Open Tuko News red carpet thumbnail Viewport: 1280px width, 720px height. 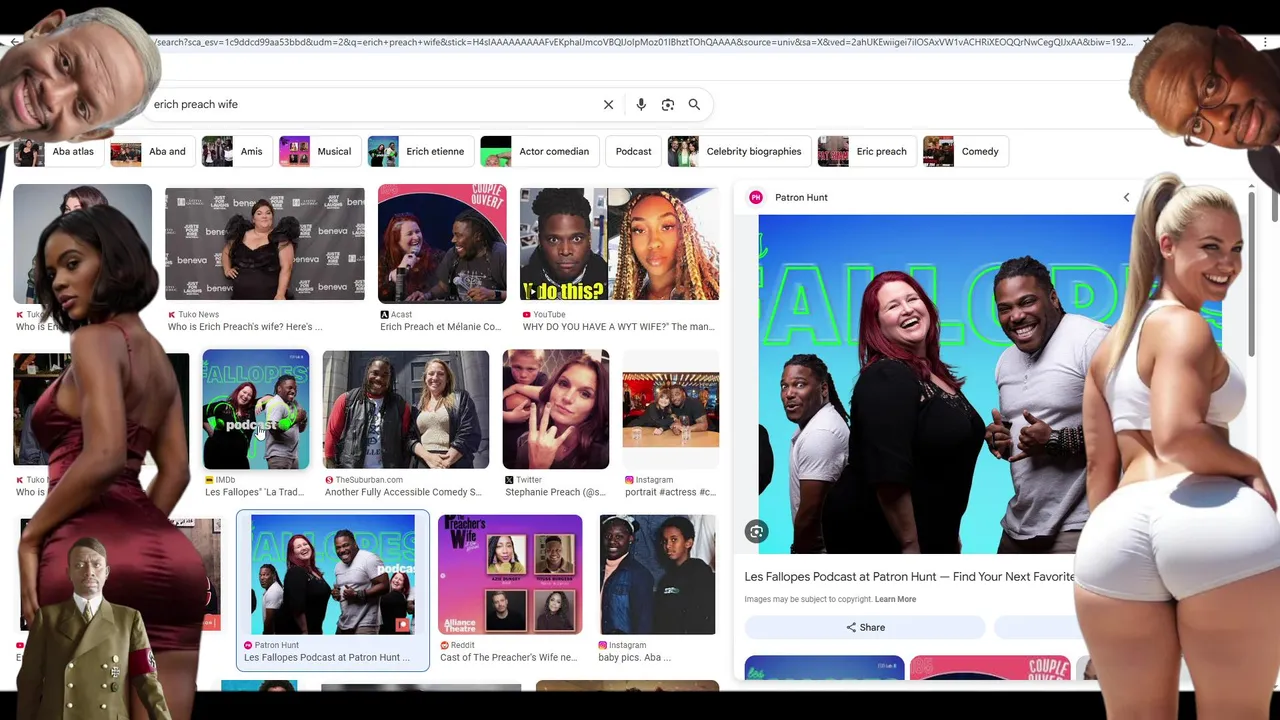[265, 243]
